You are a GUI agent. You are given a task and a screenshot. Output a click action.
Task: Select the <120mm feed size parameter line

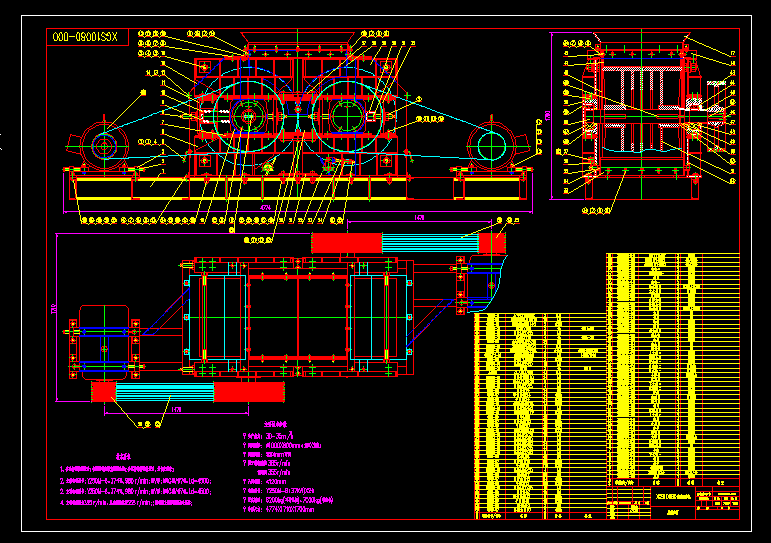[x=265, y=482]
